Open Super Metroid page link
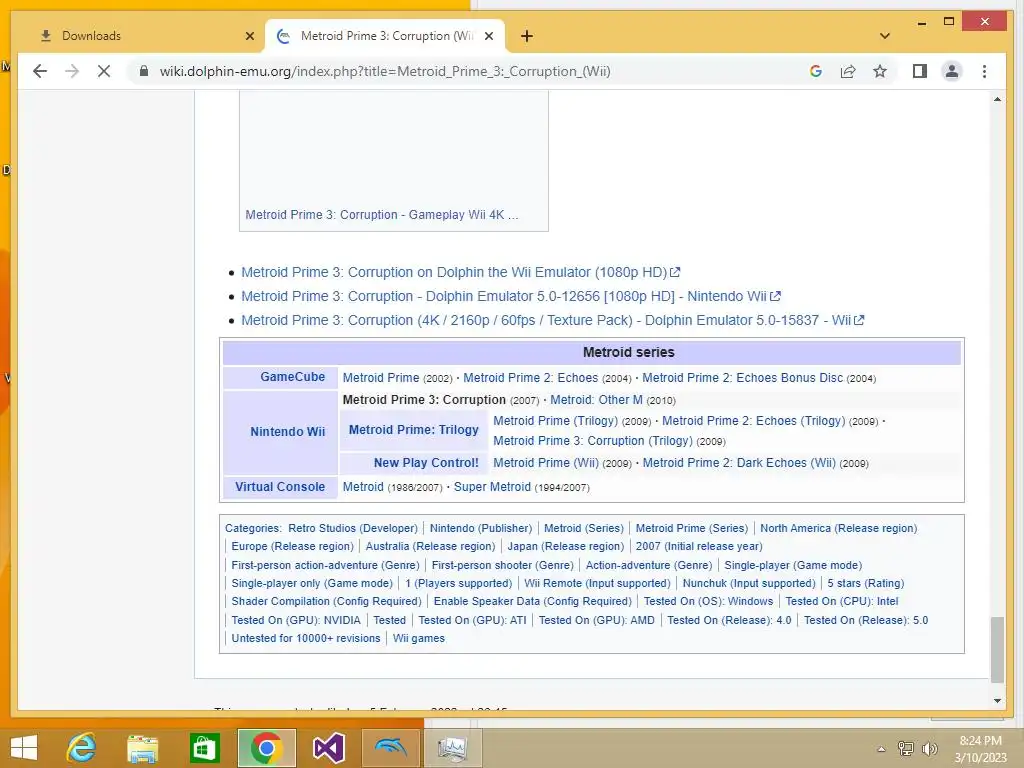Screen dimensions: 1024x768 tap(492, 487)
